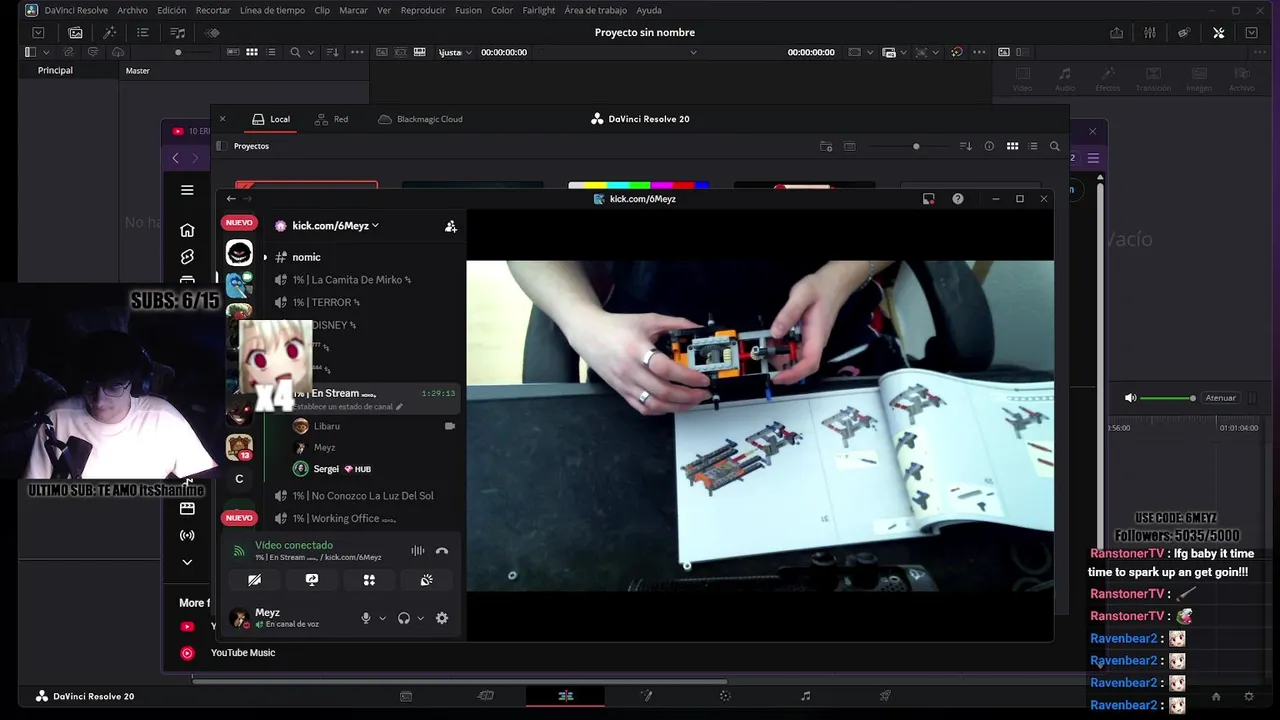Switch to the Red tab in Project Manager

(332, 119)
